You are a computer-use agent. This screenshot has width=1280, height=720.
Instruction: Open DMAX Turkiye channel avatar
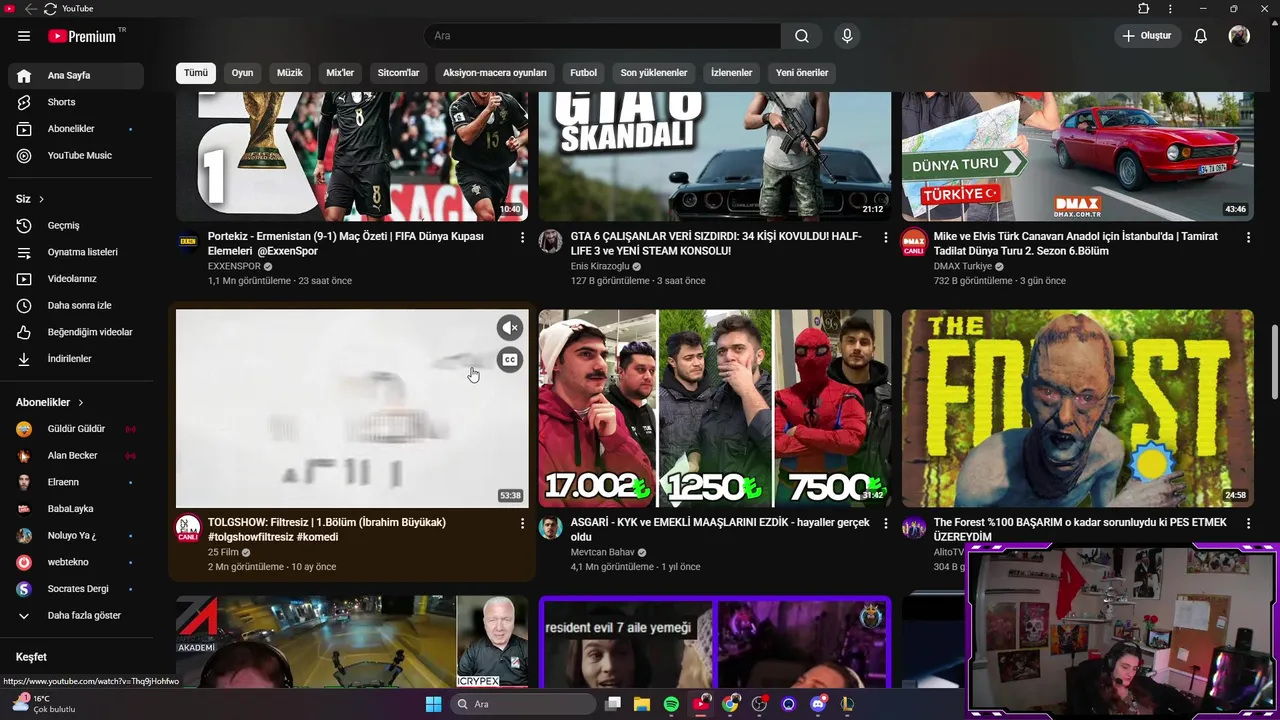click(x=914, y=241)
